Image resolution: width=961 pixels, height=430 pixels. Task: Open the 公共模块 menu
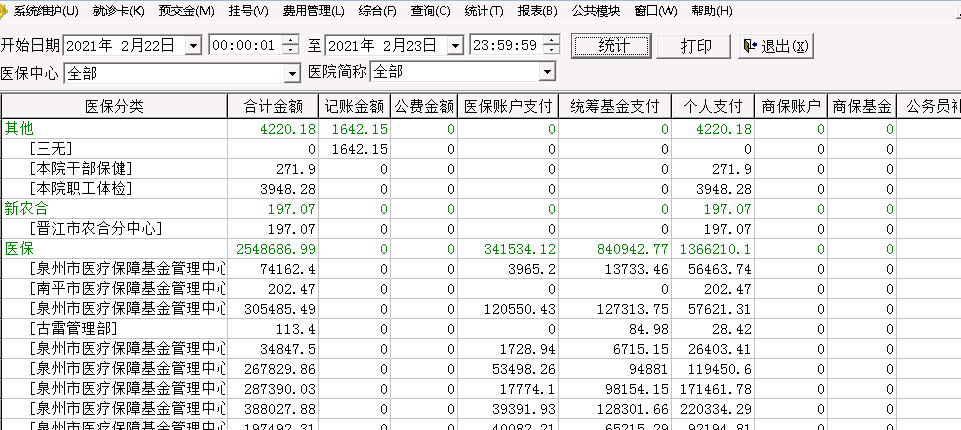tap(596, 11)
